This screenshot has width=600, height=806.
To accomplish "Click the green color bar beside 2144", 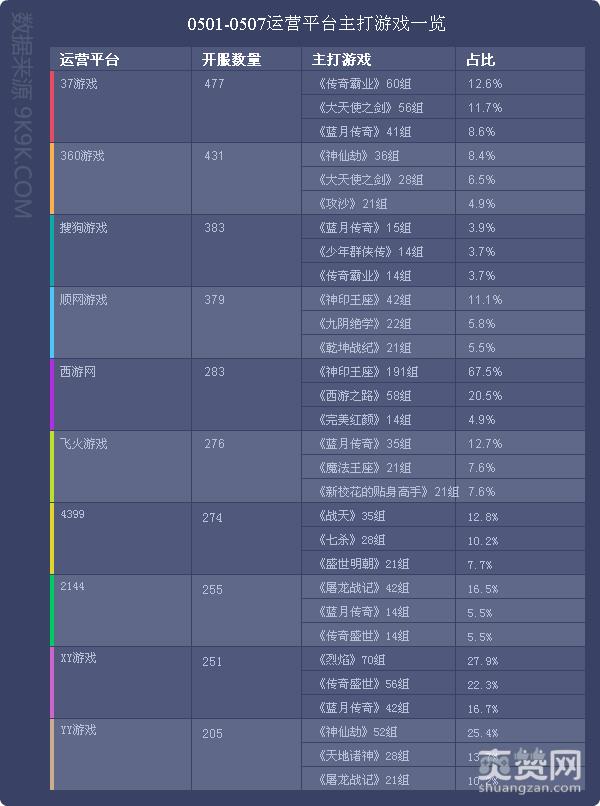I will [x=52, y=611].
